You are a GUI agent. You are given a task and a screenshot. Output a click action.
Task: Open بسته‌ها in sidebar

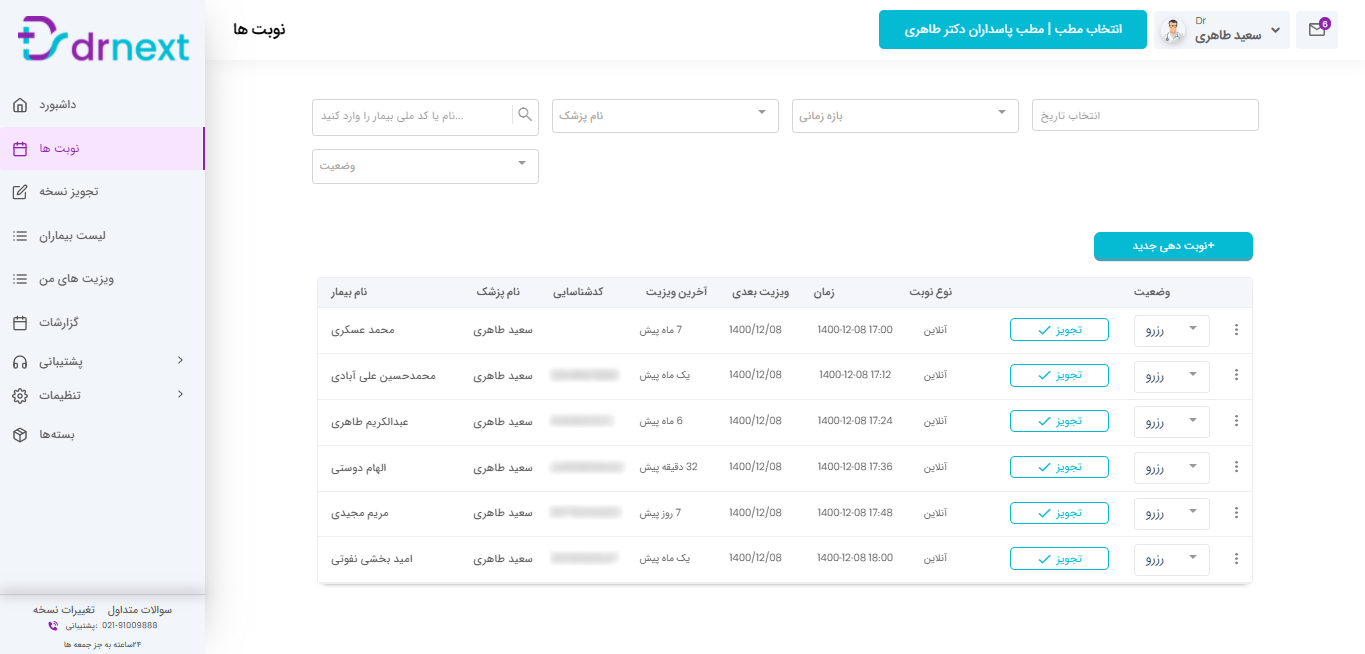pos(102,435)
